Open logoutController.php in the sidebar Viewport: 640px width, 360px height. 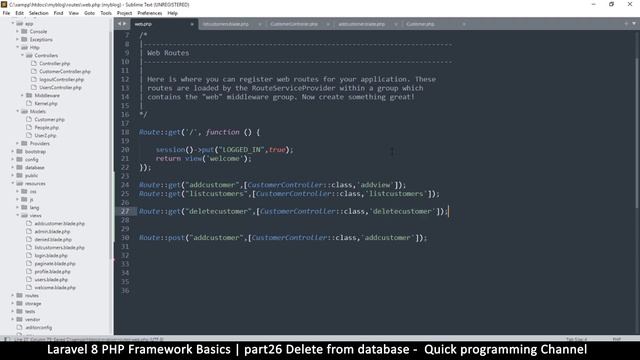(62, 79)
